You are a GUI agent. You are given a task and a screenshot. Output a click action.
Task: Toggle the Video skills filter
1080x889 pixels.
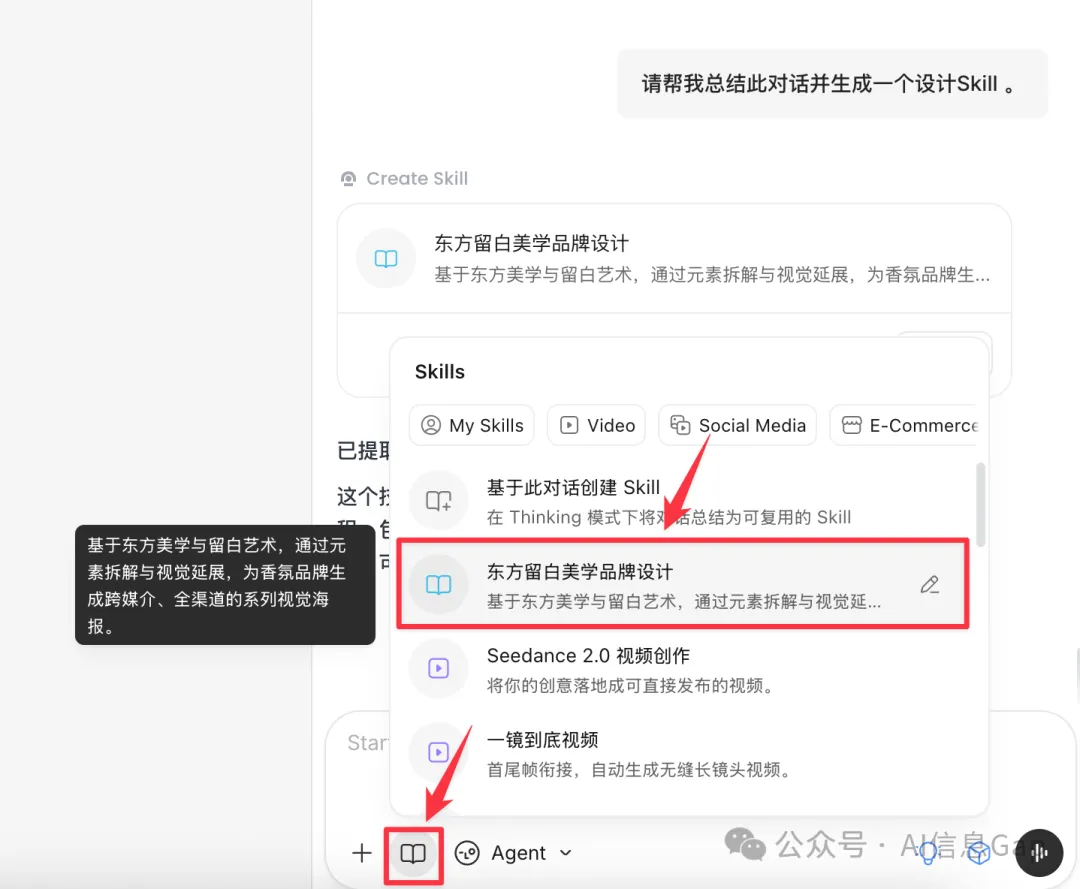(x=596, y=425)
